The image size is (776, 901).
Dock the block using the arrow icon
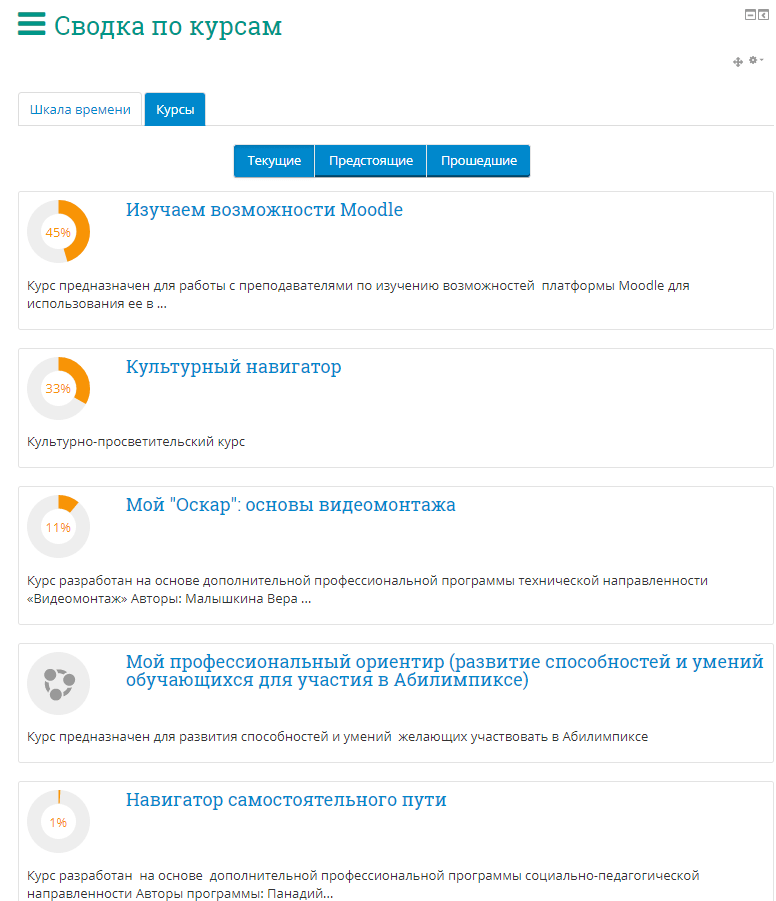click(x=763, y=14)
